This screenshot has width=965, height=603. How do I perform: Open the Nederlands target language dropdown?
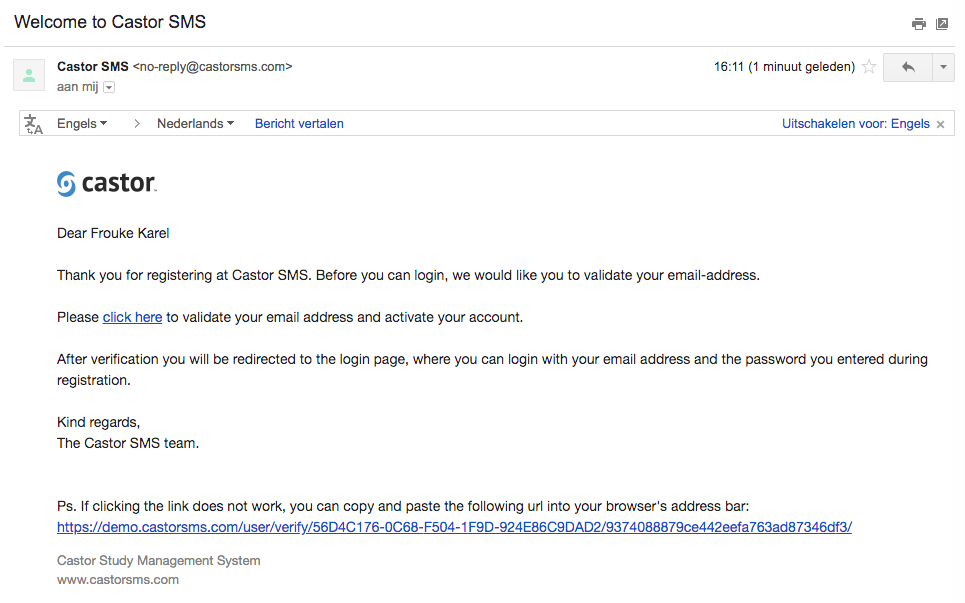(195, 124)
